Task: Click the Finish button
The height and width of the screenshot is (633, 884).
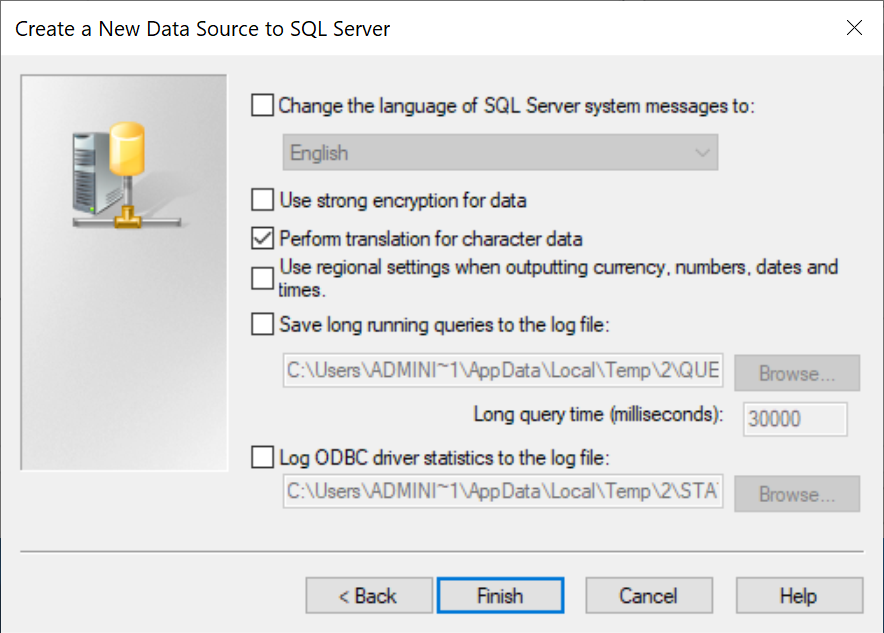Action: click(x=500, y=596)
